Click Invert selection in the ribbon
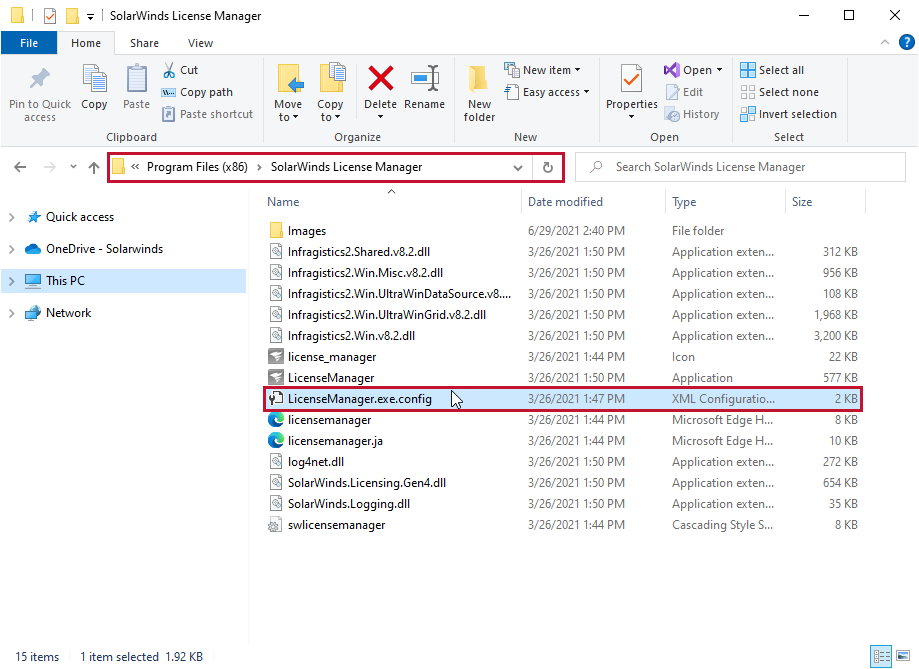This screenshot has width=919, height=669. coord(788,114)
